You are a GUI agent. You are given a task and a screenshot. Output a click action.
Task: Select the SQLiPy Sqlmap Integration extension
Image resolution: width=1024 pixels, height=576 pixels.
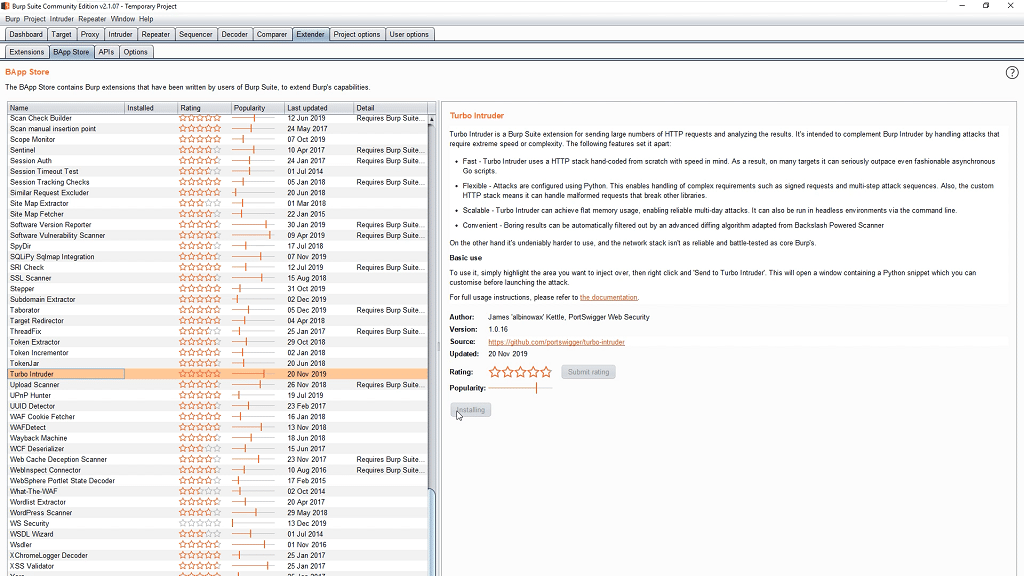(217, 257)
